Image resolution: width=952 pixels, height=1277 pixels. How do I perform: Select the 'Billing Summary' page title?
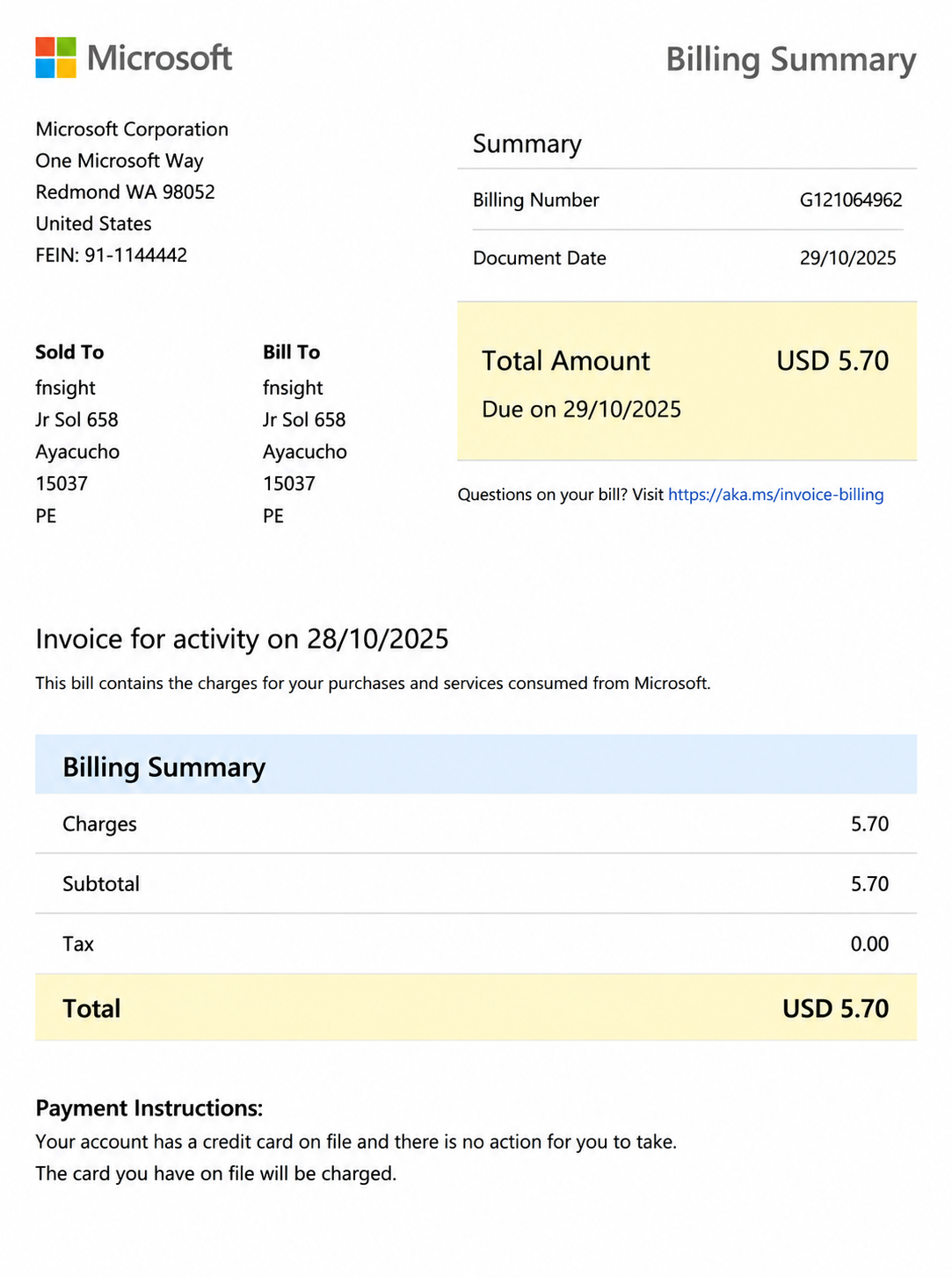(x=790, y=60)
